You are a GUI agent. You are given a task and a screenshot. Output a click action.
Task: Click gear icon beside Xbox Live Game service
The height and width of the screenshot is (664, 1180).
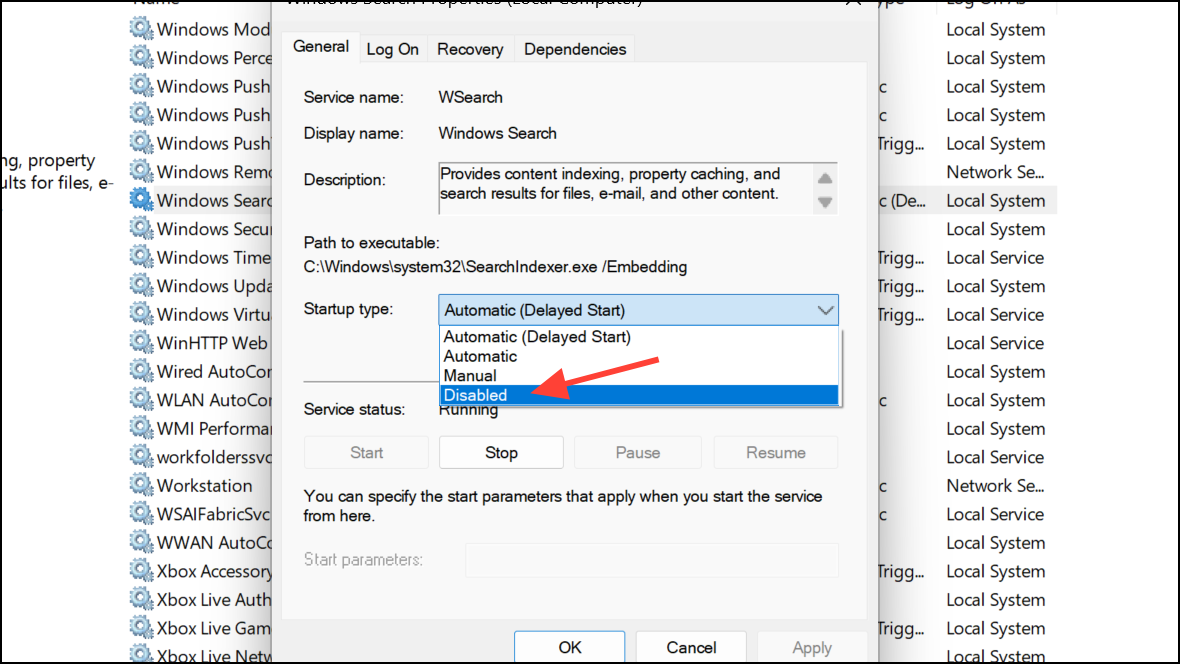tap(141, 628)
